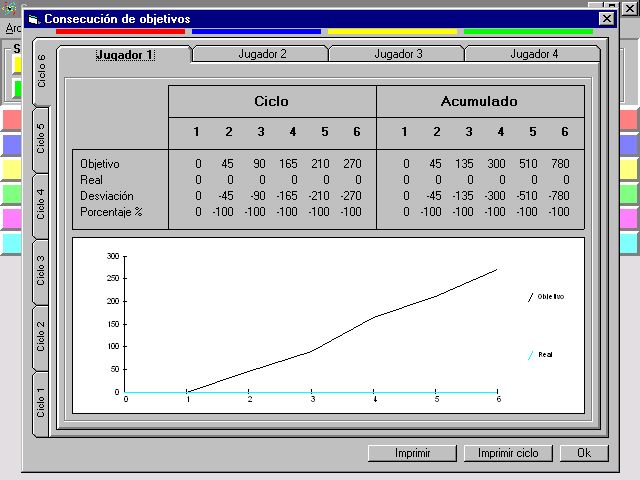
Task: Switch to the Ciclo 5 vertical tab
Action: click(x=42, y=137)
